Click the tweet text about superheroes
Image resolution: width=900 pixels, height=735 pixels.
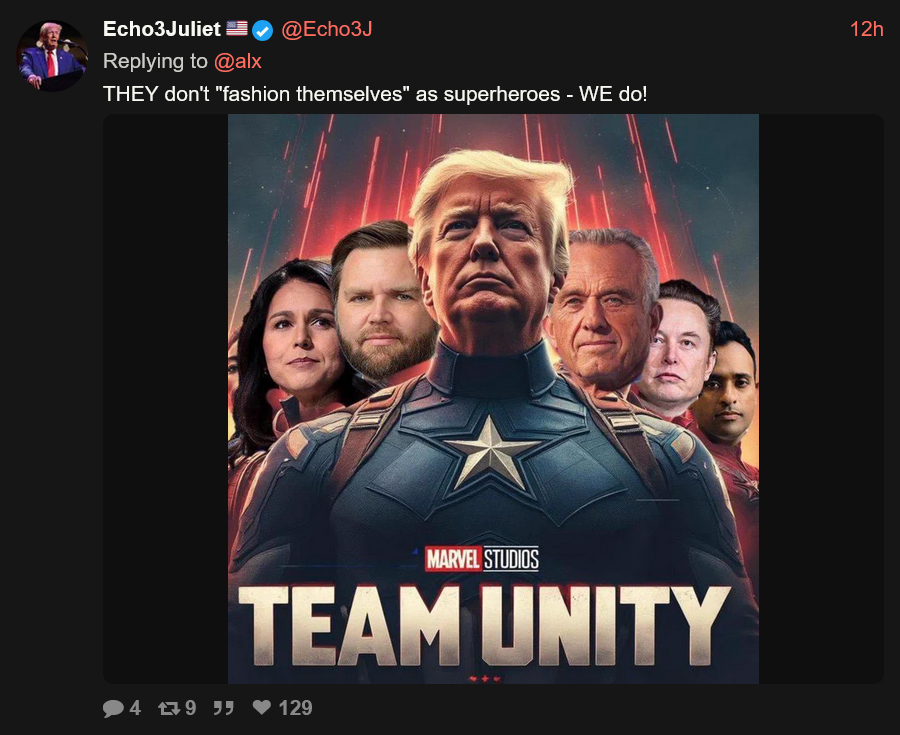375,94
